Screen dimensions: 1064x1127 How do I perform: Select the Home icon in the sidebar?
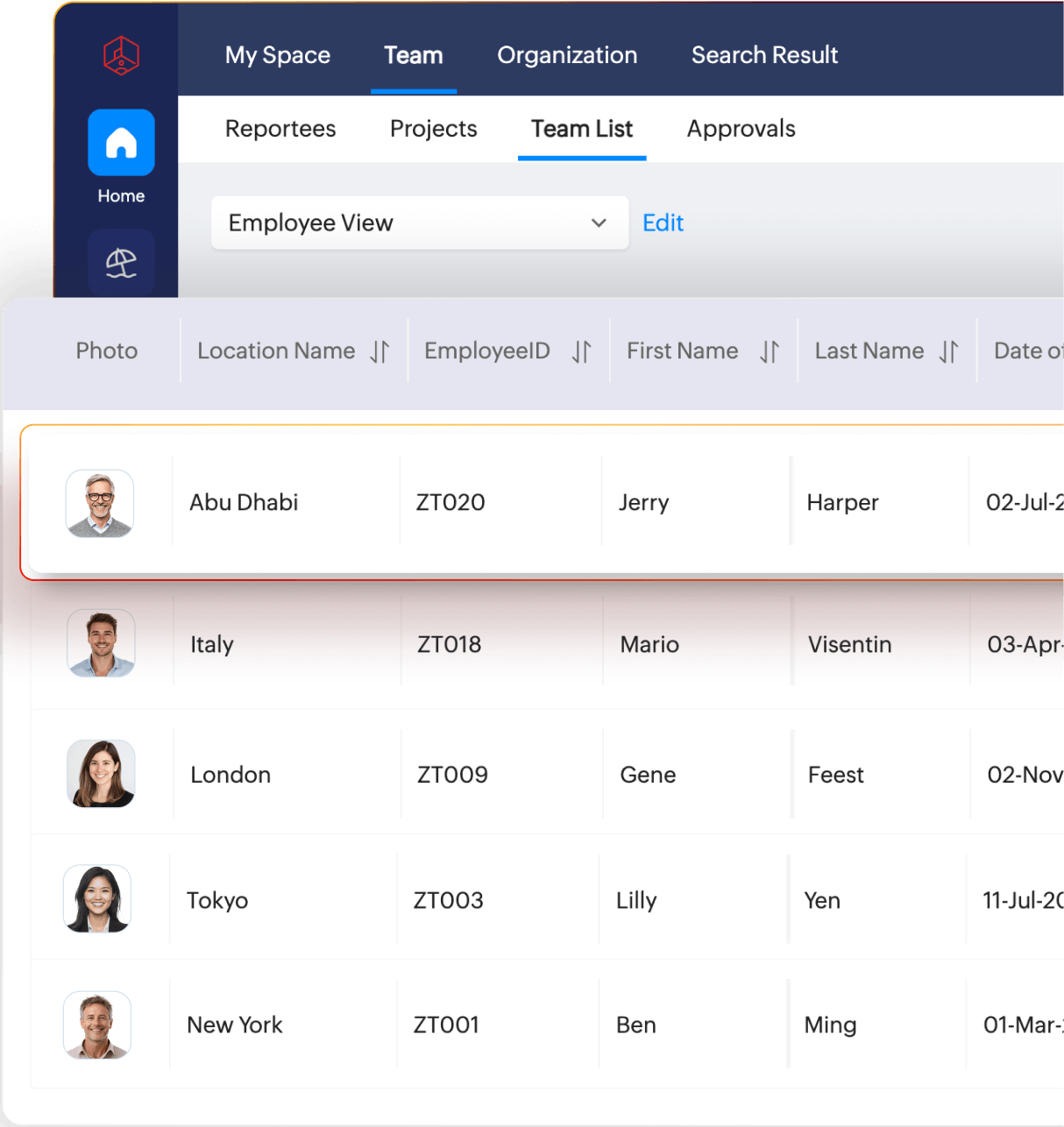[x=120, y=142]
